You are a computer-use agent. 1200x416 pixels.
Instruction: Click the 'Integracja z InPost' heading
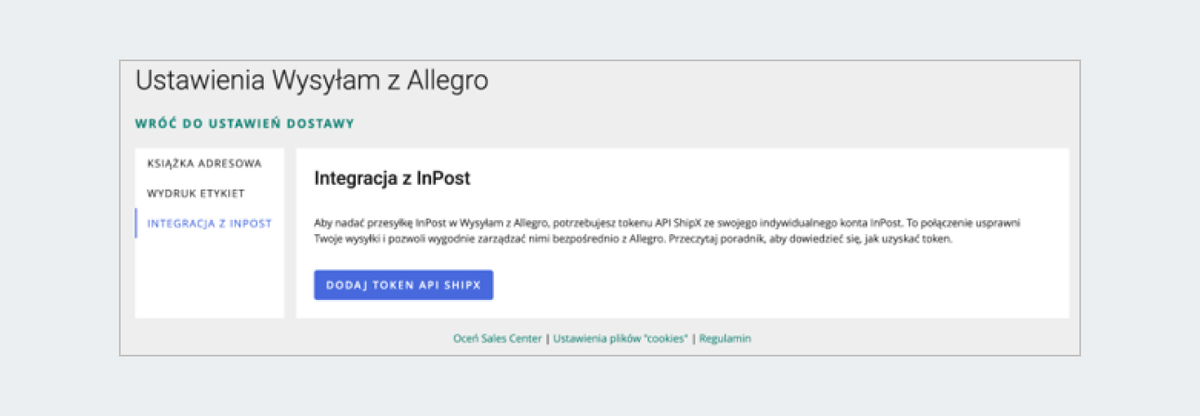tap(392, 179)
